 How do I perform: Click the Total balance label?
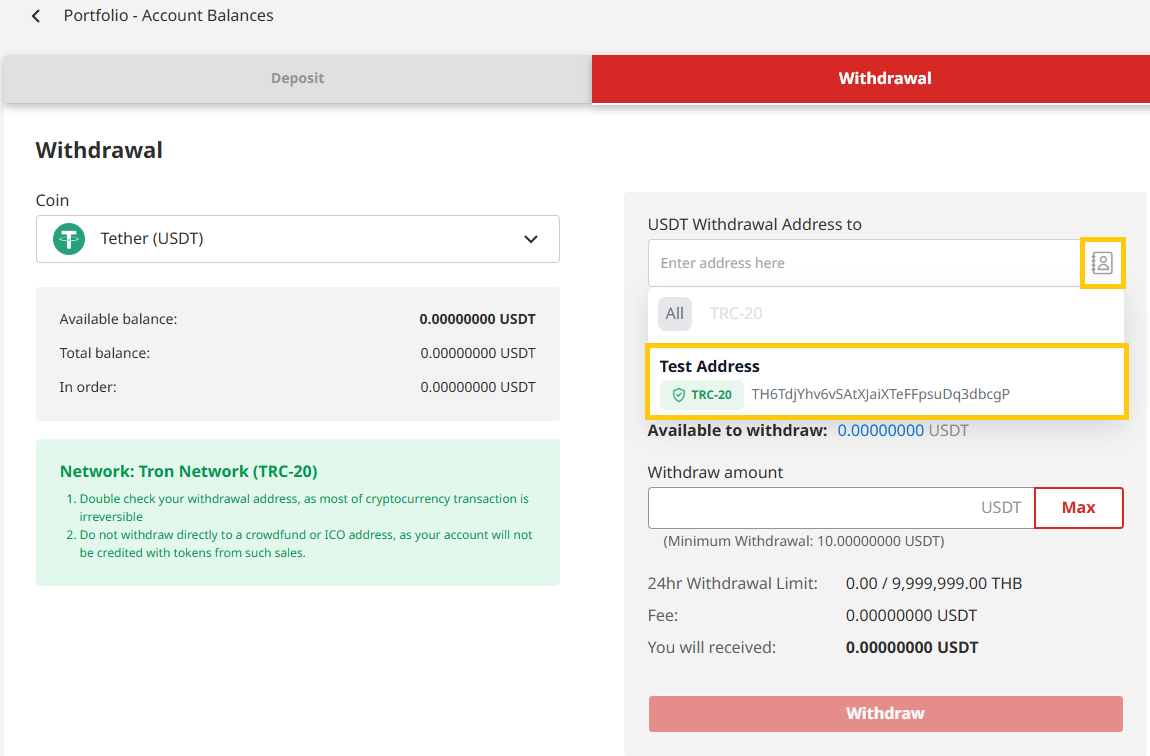tap(105, 353)
